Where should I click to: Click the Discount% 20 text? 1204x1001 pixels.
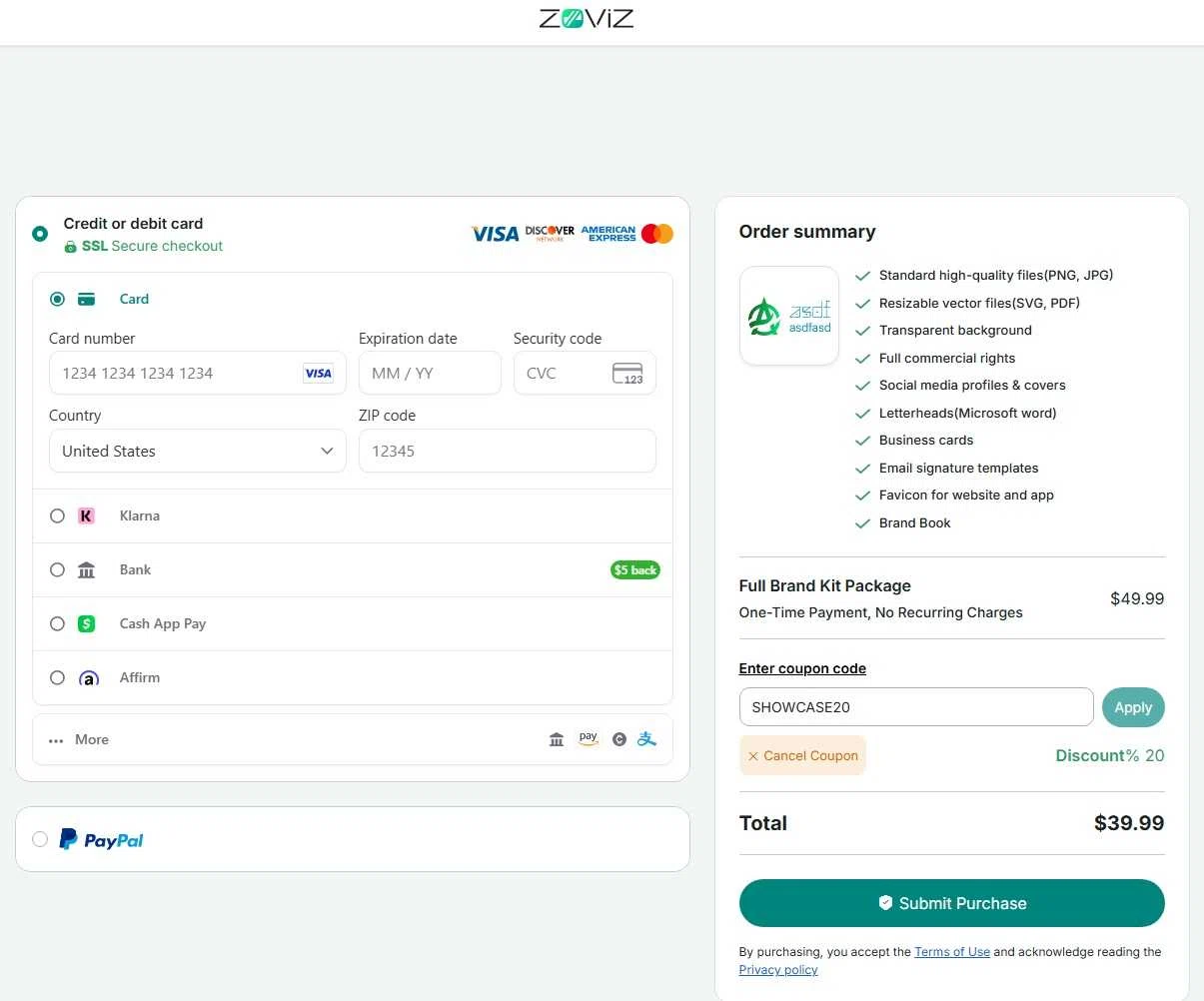point(1110,756)
